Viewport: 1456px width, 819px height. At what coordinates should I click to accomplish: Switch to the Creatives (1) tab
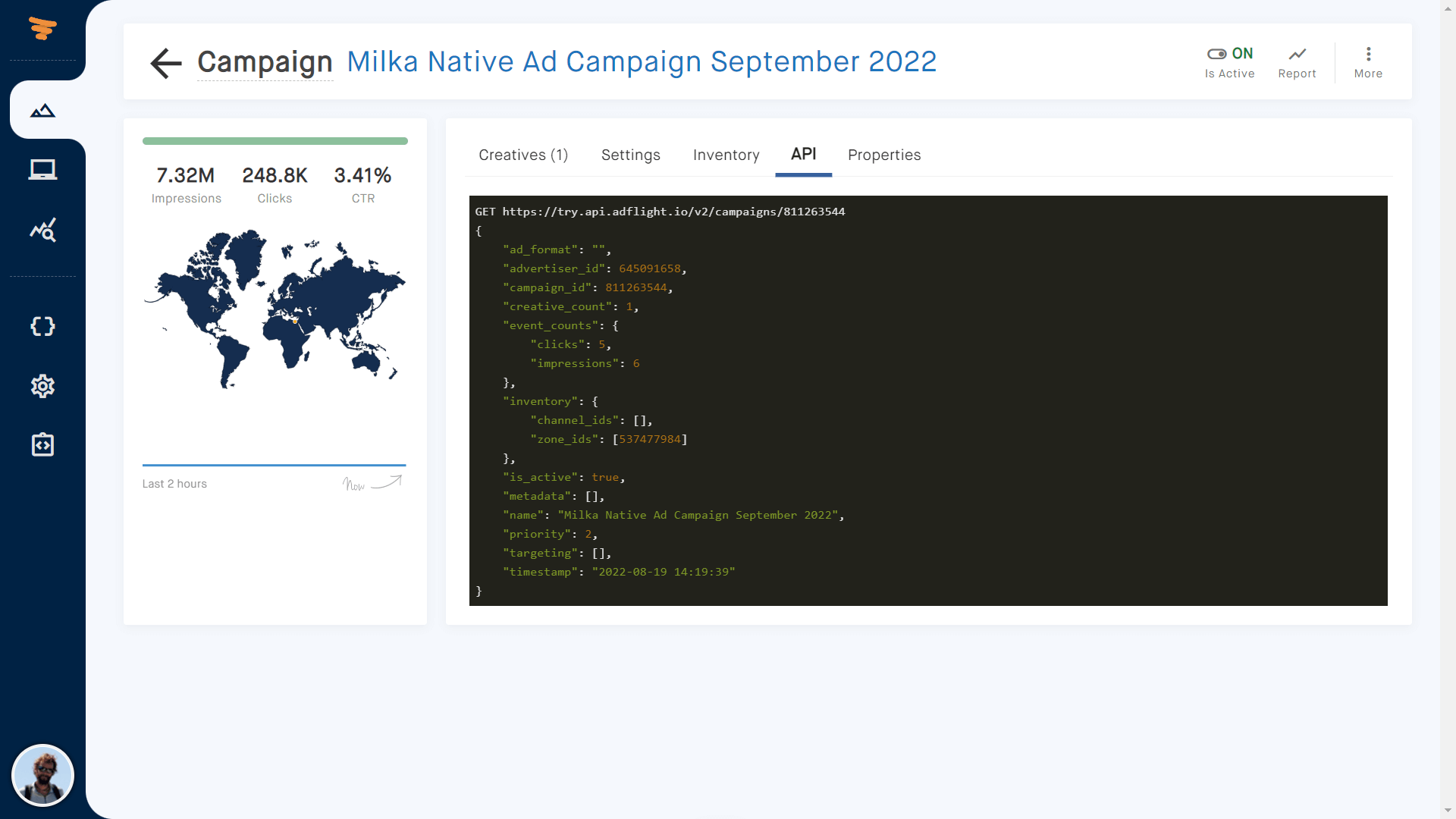(523, 155)
